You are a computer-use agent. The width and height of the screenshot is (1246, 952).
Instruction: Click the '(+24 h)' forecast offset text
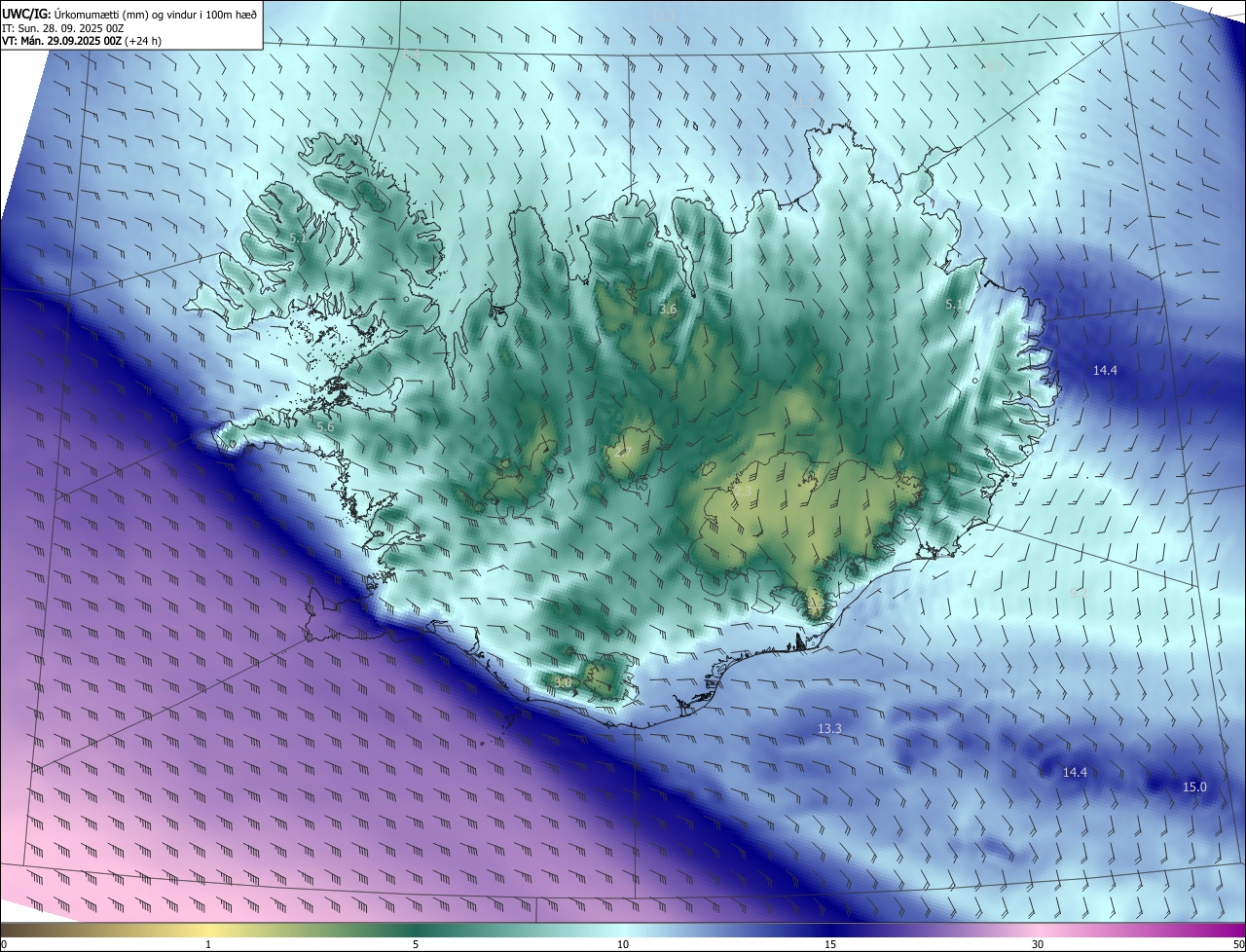[x=143, y=41]
